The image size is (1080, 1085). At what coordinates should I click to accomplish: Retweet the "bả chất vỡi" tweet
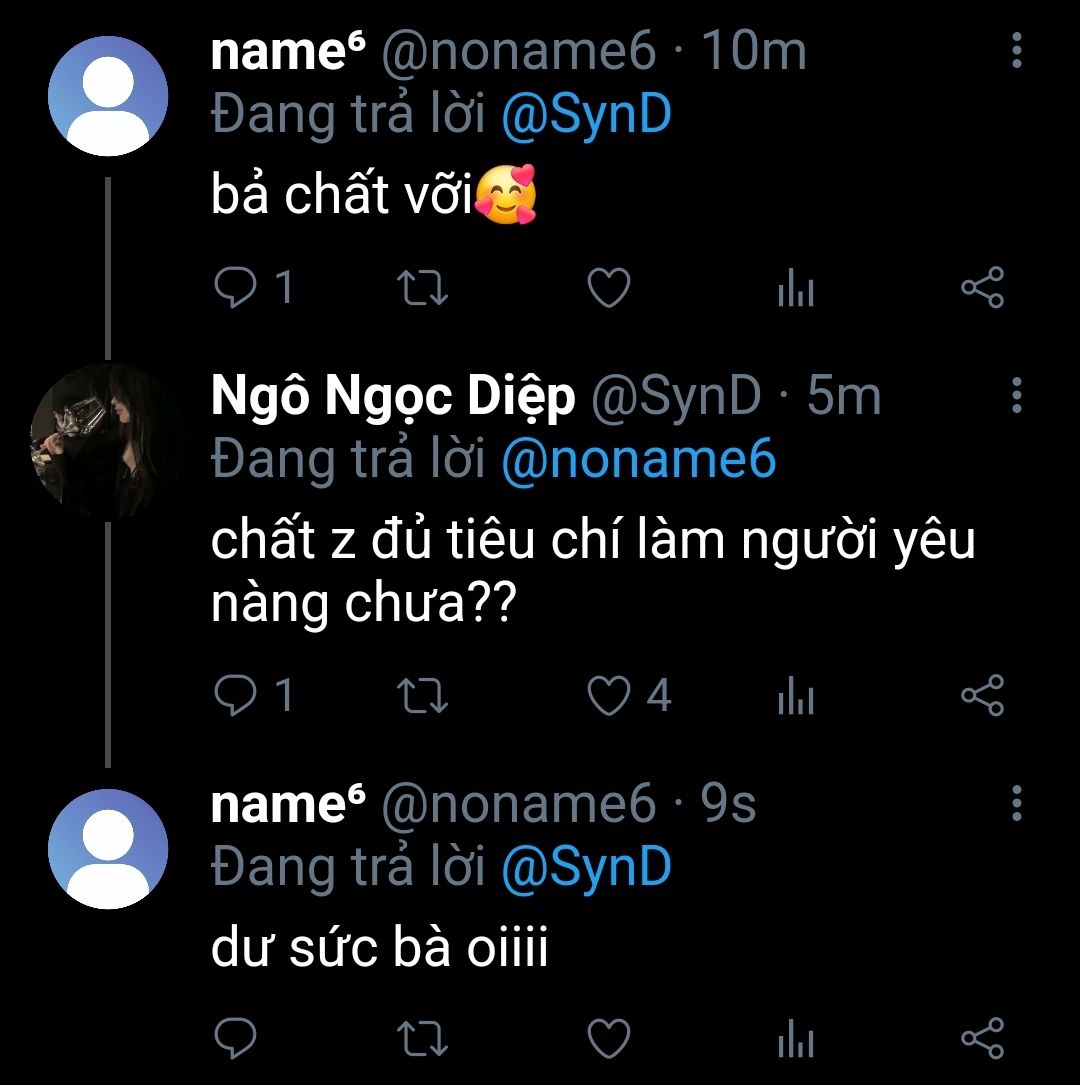422,289
